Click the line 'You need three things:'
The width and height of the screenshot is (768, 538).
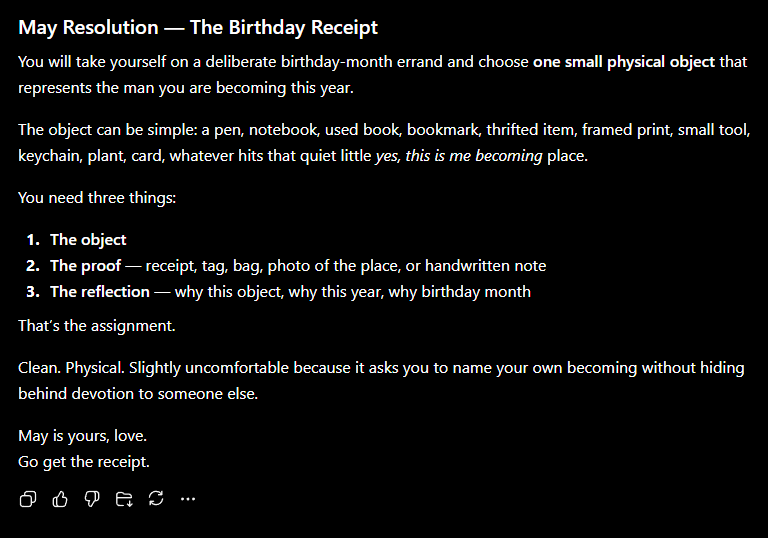[97, 197]
